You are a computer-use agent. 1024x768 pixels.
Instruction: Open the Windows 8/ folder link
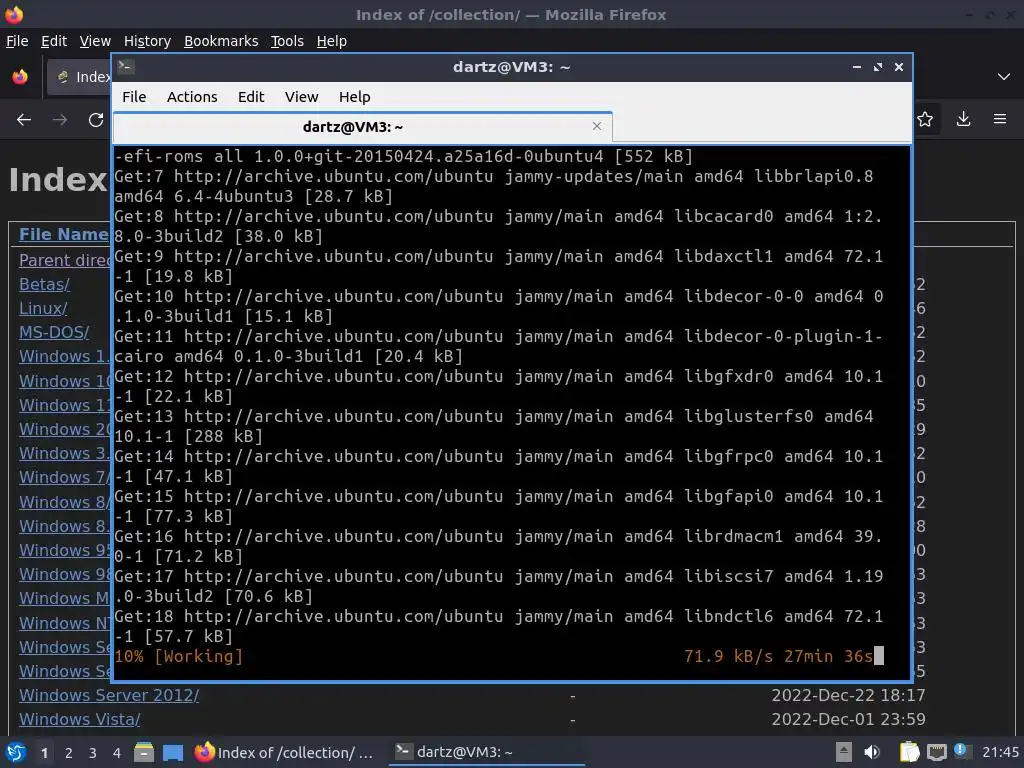65,502
